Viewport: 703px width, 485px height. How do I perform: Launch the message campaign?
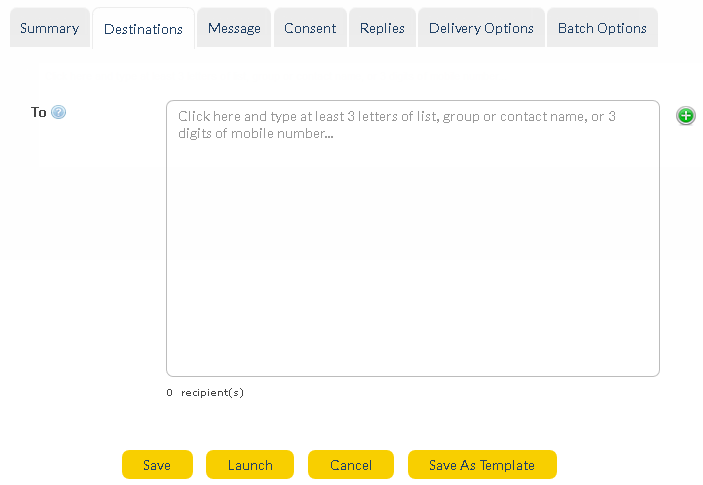[x=250, y=465]
